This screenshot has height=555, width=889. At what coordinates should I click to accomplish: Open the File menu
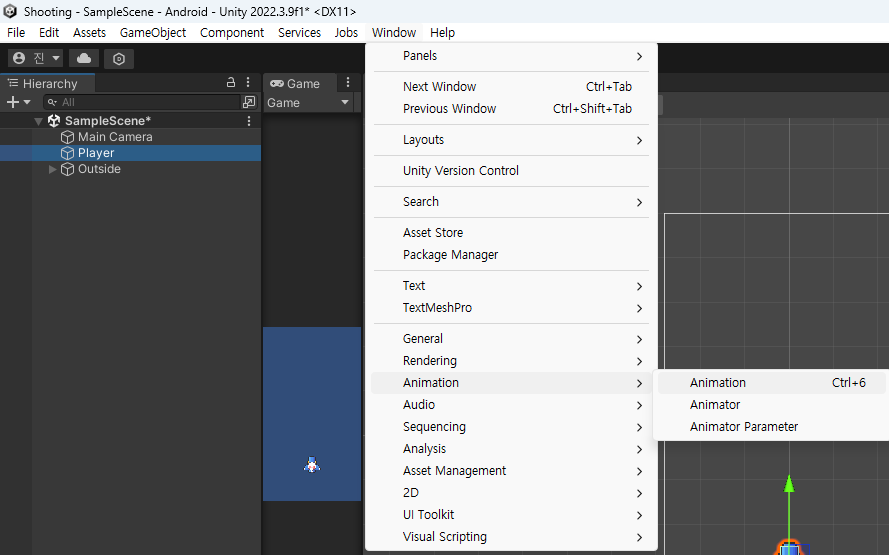(x=16, y=32)
